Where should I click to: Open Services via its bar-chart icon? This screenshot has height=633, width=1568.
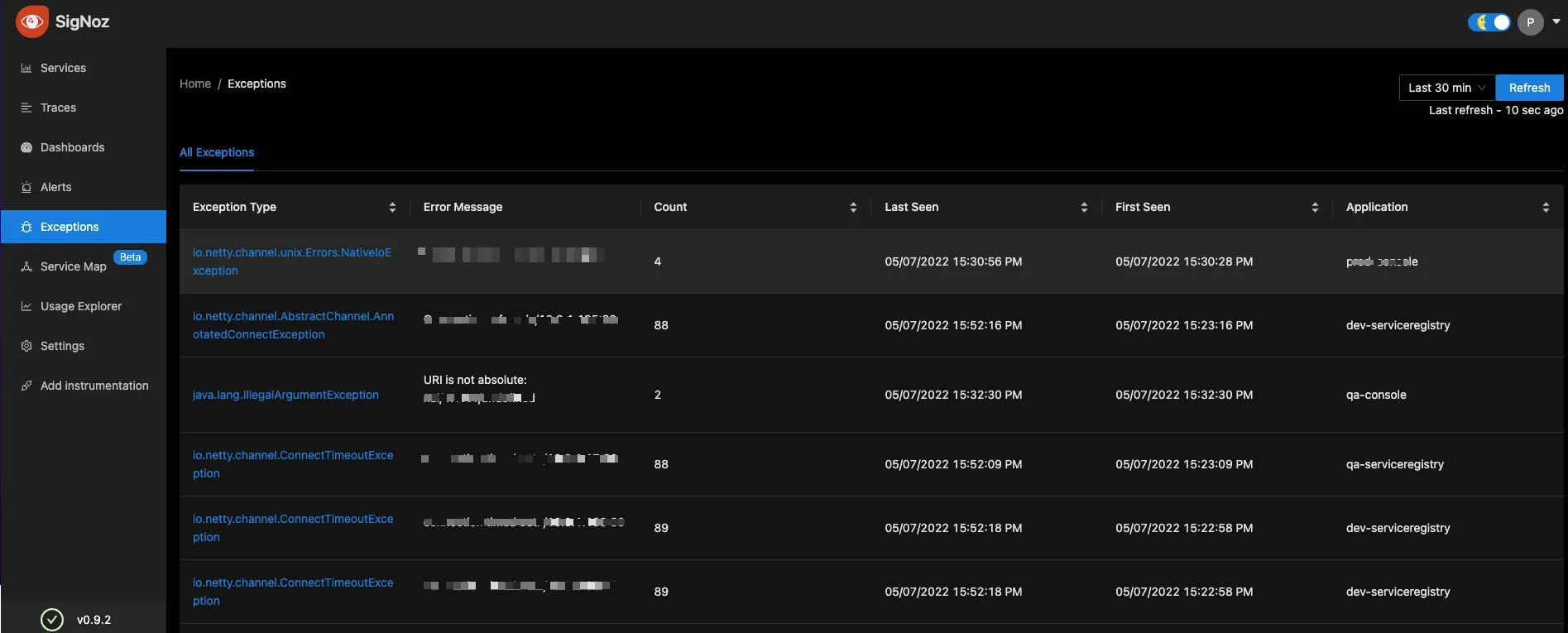(x=26, y=68)
